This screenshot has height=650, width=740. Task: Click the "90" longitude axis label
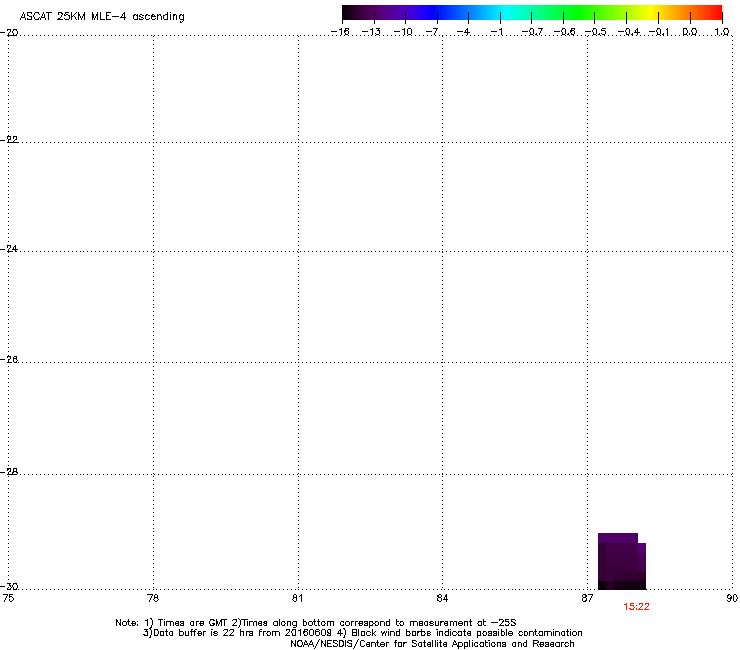732,598
